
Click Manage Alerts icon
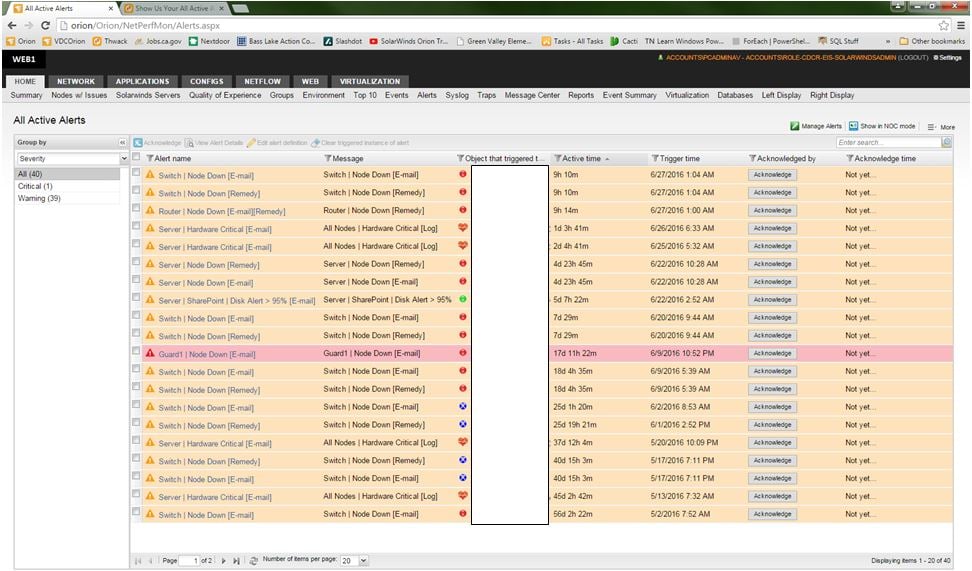tap(794, 126)
